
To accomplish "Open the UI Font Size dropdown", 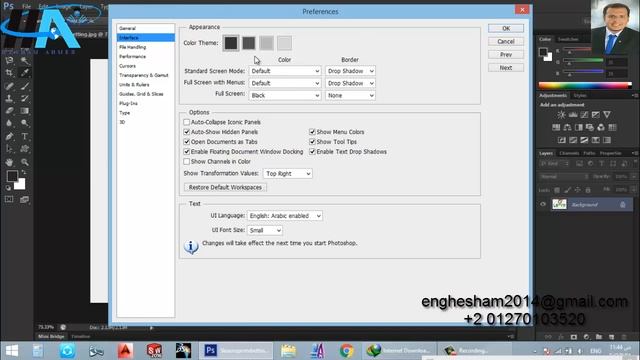I will [x=264, y=230].
